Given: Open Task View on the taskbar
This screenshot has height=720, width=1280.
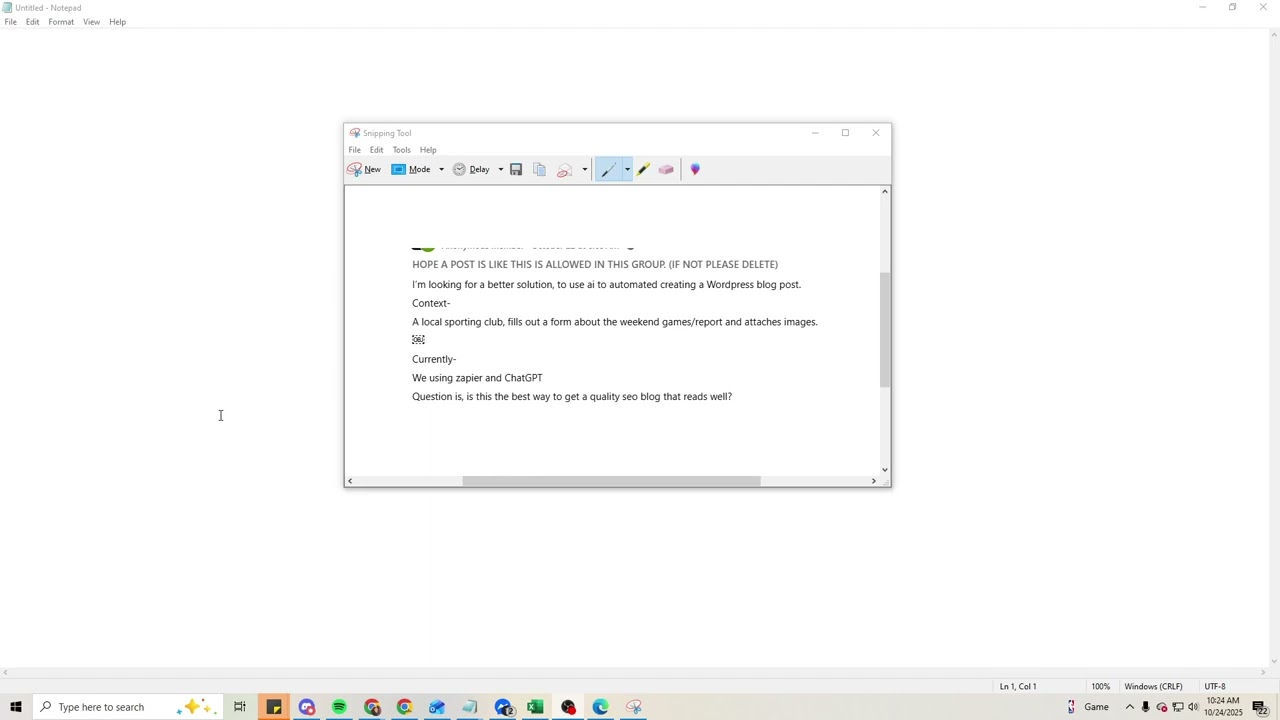Looking at the screenshot, I should point(240,707).
